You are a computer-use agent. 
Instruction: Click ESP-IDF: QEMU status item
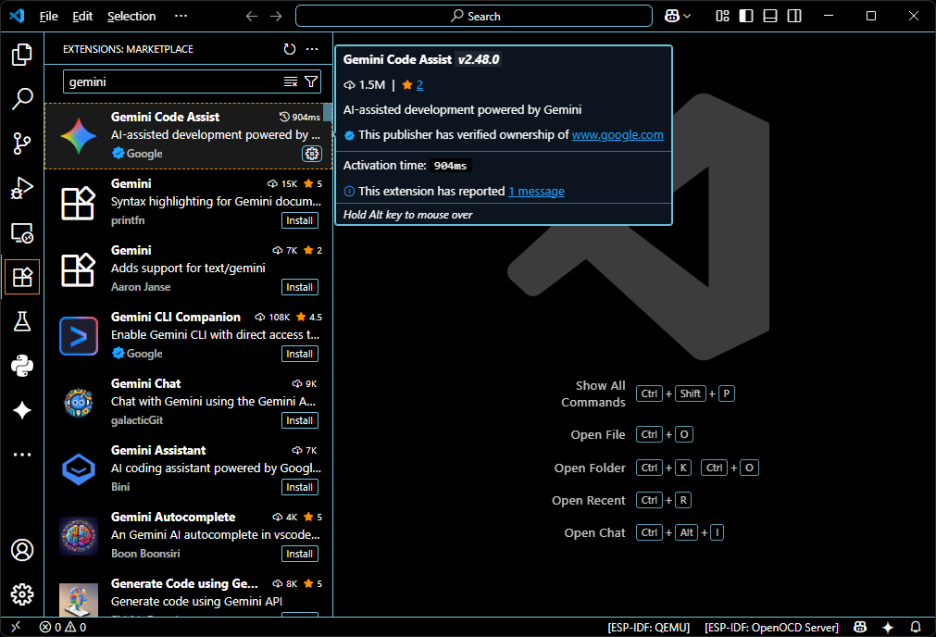point(648,627)
